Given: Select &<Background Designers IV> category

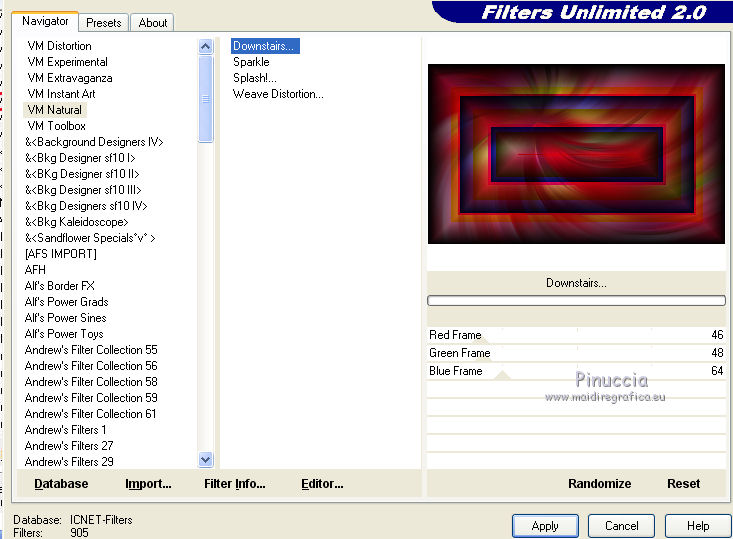Looking at the screenshot, I should pyautogui.click(x=94, y=142).
